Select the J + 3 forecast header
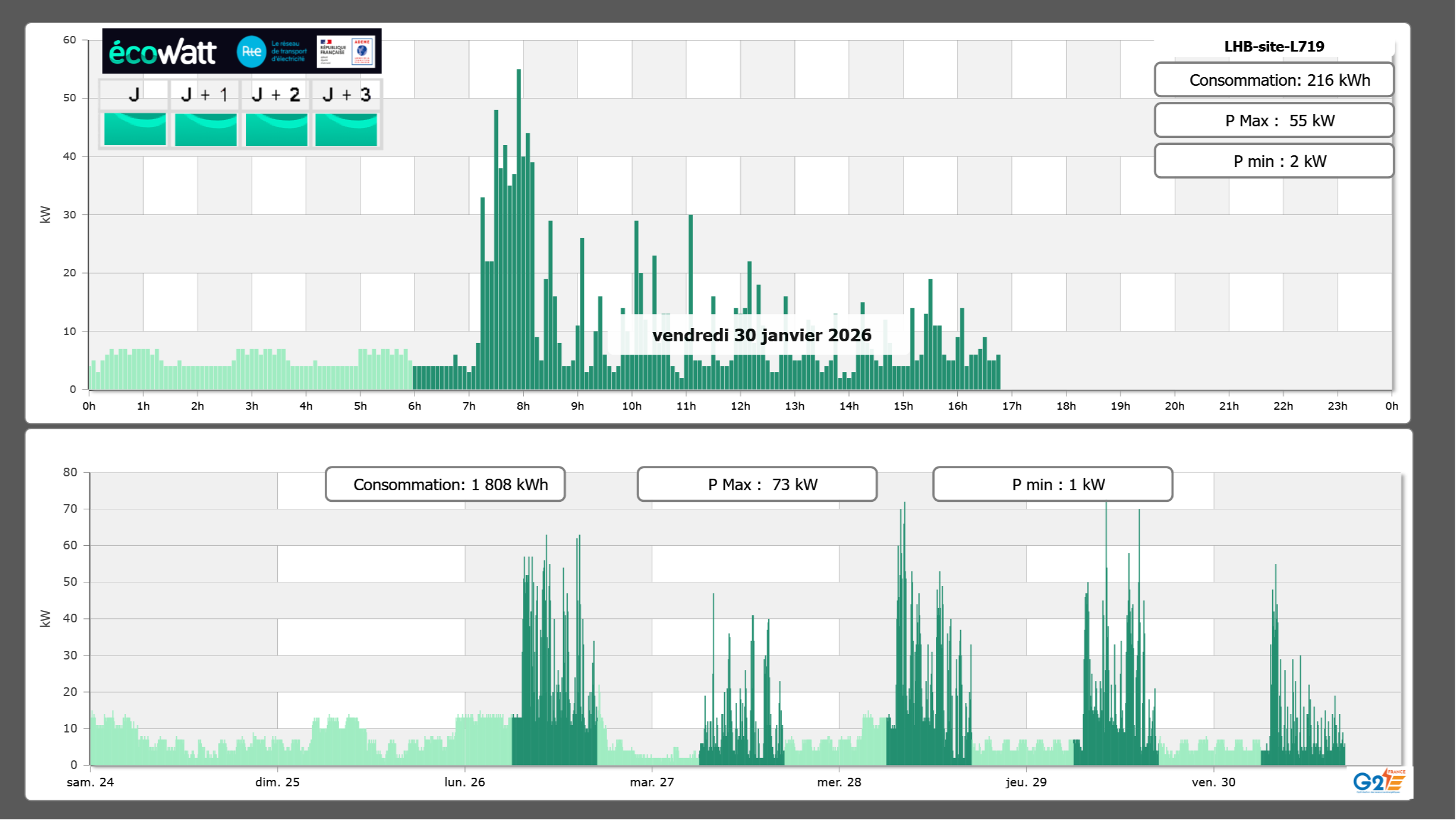 pyautogui.click(x=346, y=94)
